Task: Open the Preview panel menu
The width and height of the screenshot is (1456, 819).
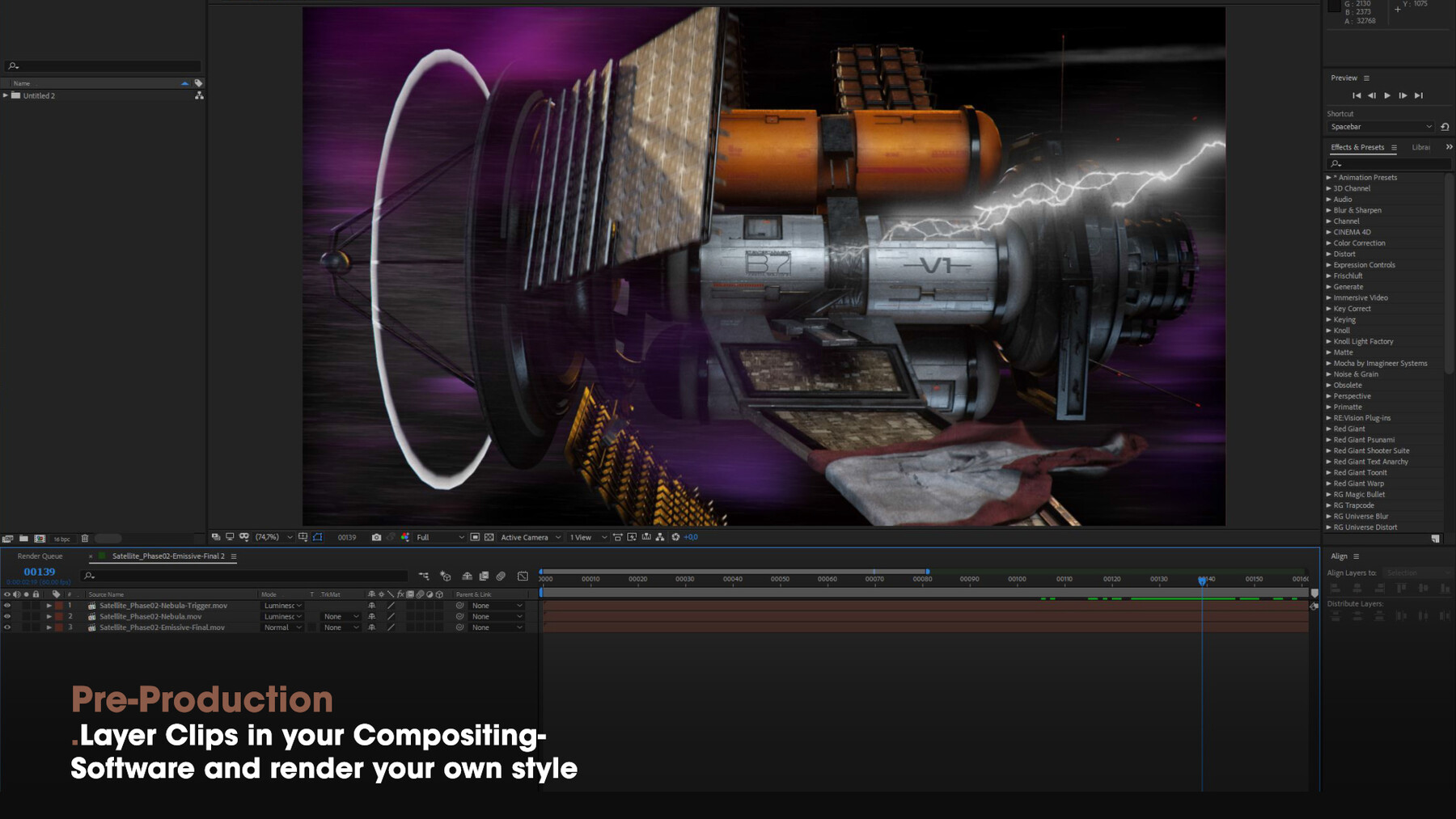Action: [1366, 78]
